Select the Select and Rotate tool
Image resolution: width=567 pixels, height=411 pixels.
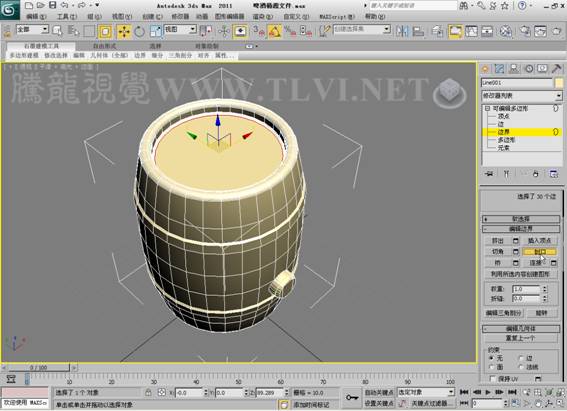click(x=140, y=32)
